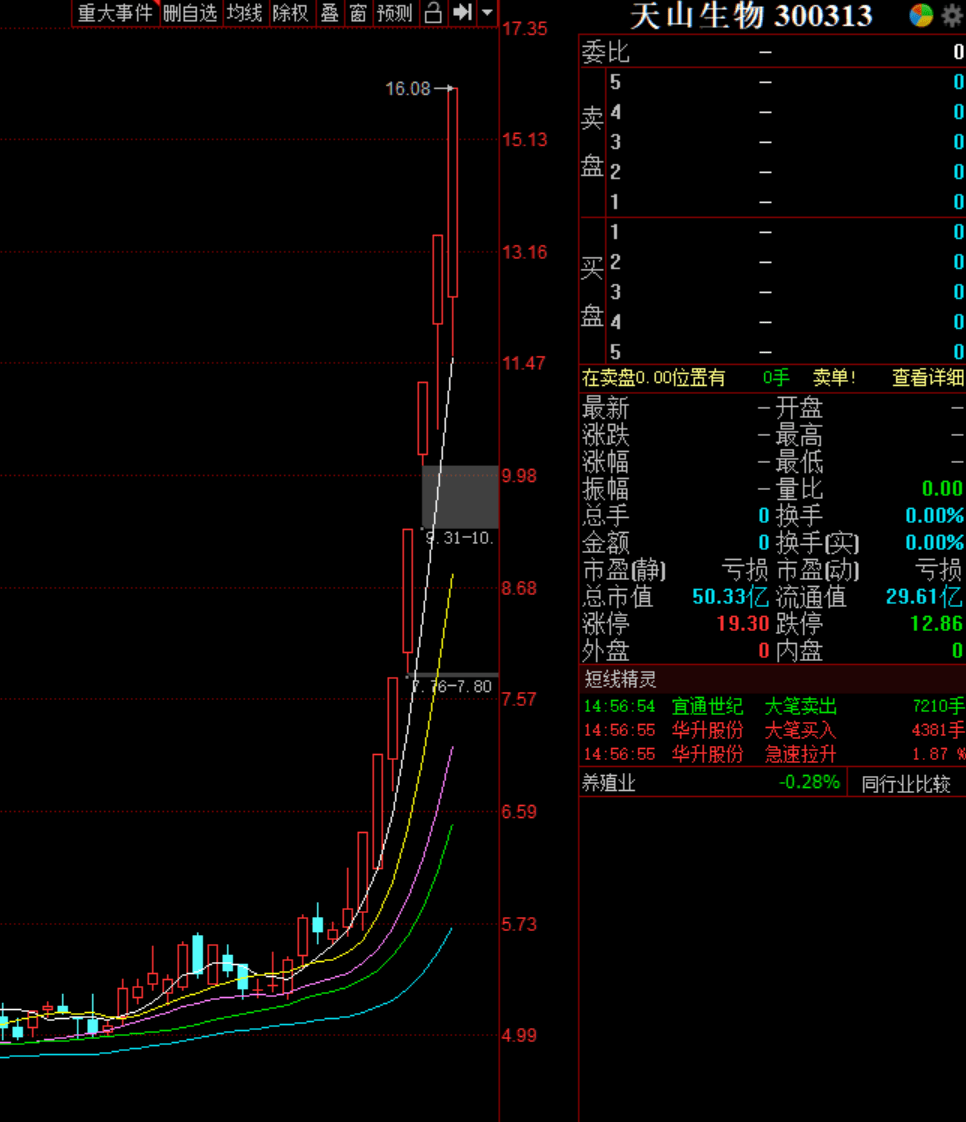Open the colored pie chart icon
This screenshot has width=966, height=1122.
click(x=921, y=15)
